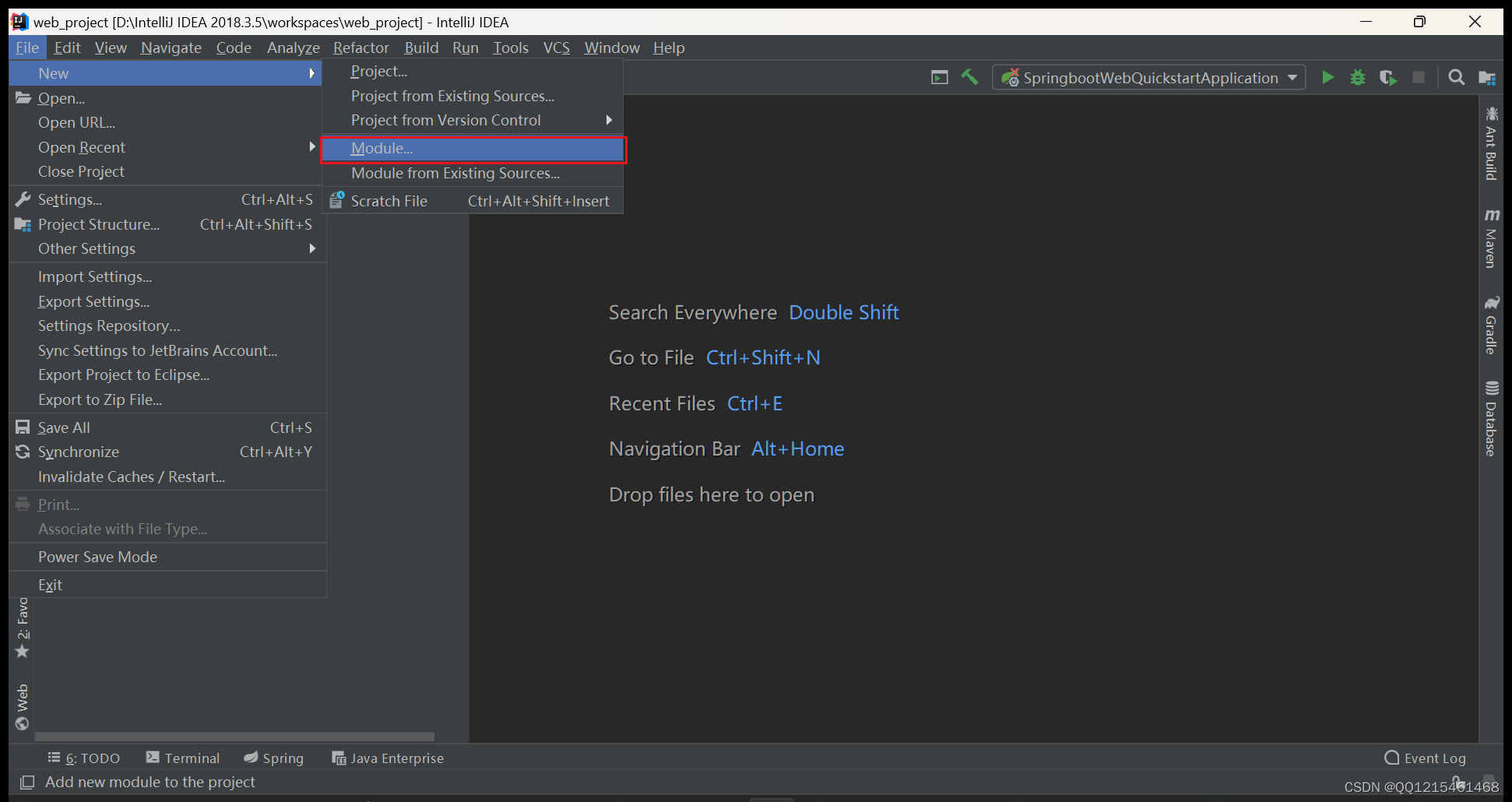Click Synchronize menu entry
The height and width of the screenshot is (802, 1512).
pos(167,452)
